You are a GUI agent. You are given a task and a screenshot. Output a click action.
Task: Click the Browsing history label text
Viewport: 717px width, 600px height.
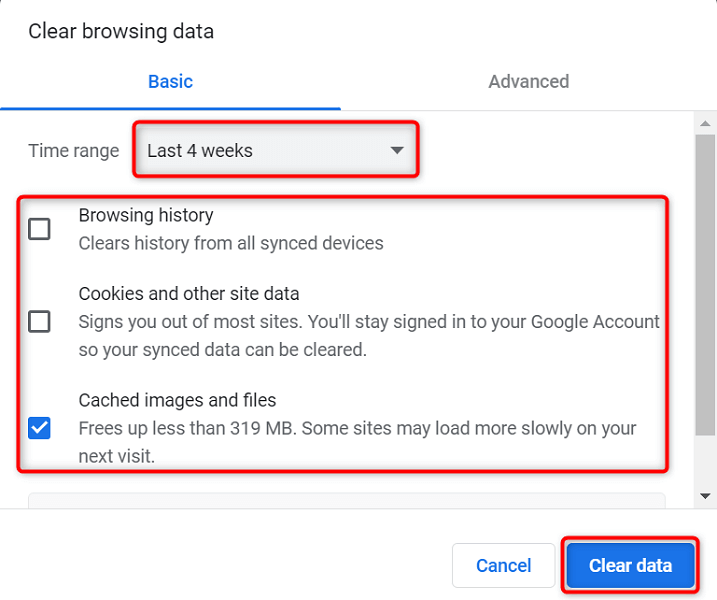click(x=146, y=215)
